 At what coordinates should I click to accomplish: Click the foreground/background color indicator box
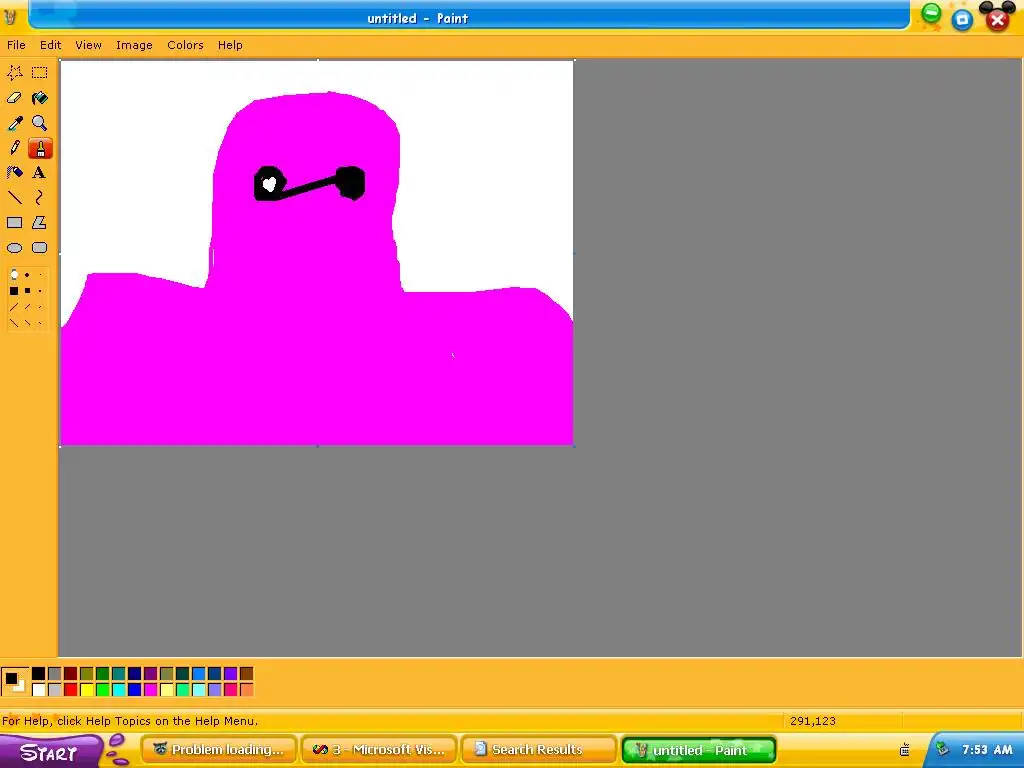point(14,681)
